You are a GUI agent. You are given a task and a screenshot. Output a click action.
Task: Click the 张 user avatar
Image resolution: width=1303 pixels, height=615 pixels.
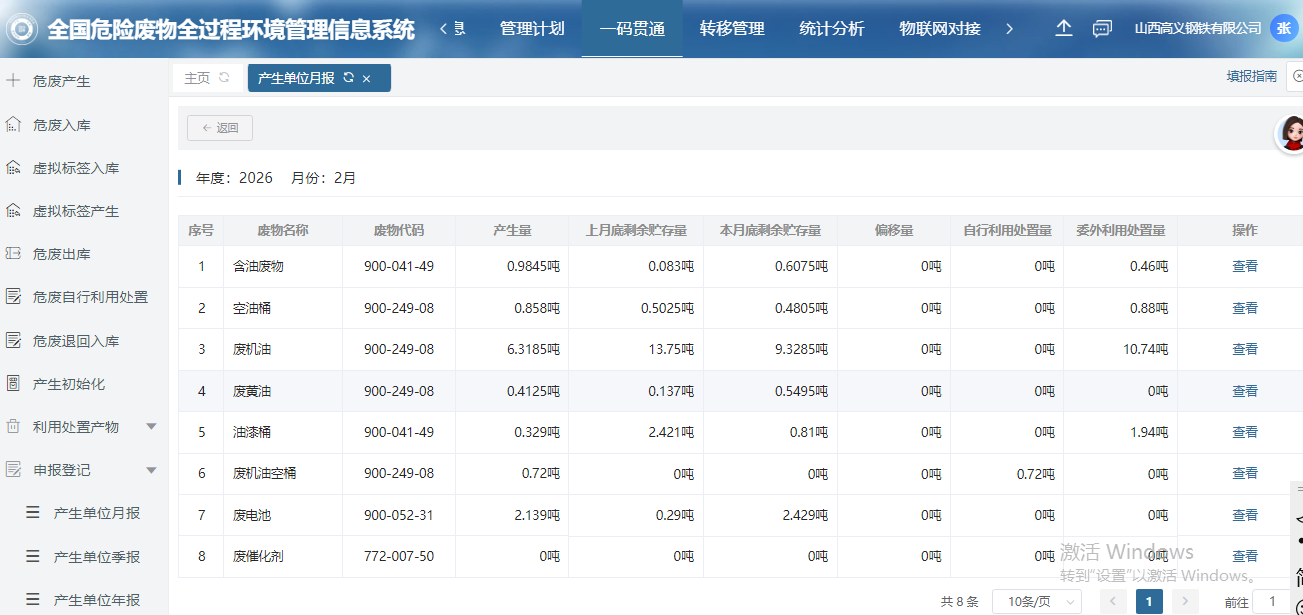pos(1283,29)
